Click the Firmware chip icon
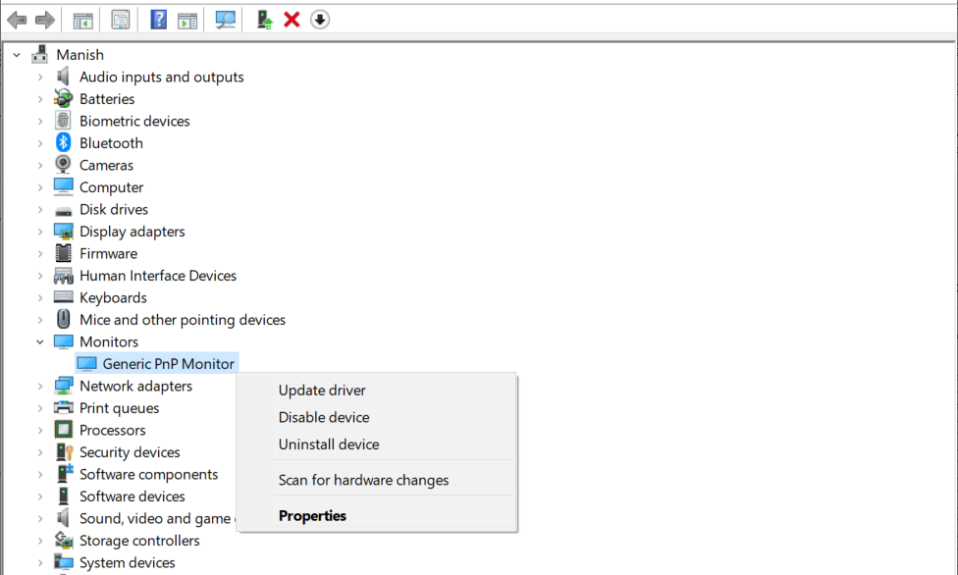 pyautogui.click(x=63, y=253)
